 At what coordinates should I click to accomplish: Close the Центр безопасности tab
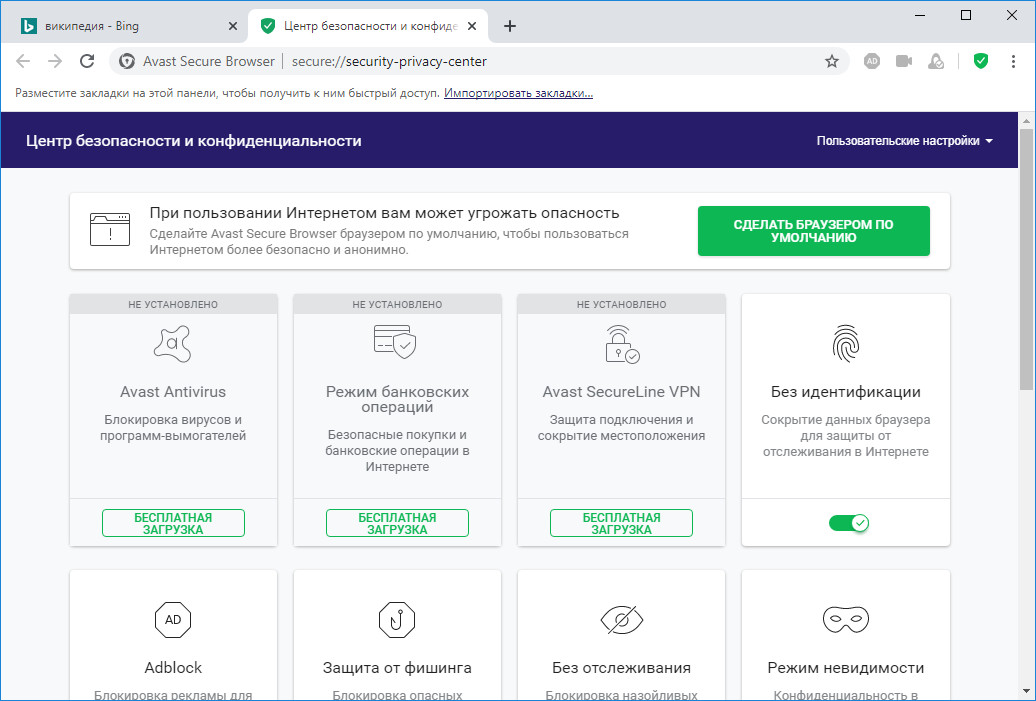pos(472,26)
